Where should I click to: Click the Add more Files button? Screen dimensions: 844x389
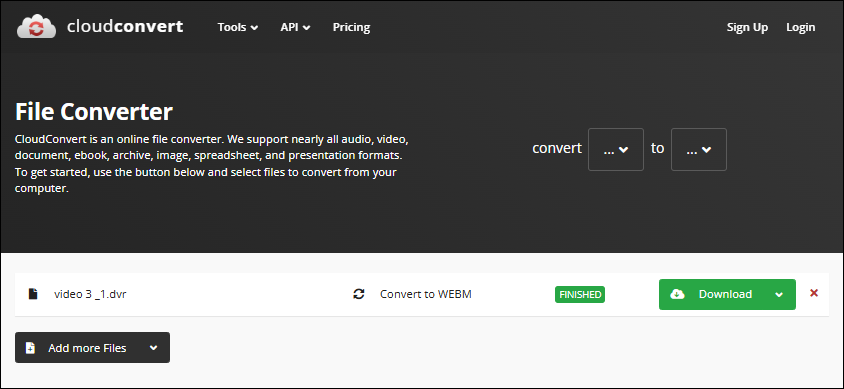[x=93, y=348]
